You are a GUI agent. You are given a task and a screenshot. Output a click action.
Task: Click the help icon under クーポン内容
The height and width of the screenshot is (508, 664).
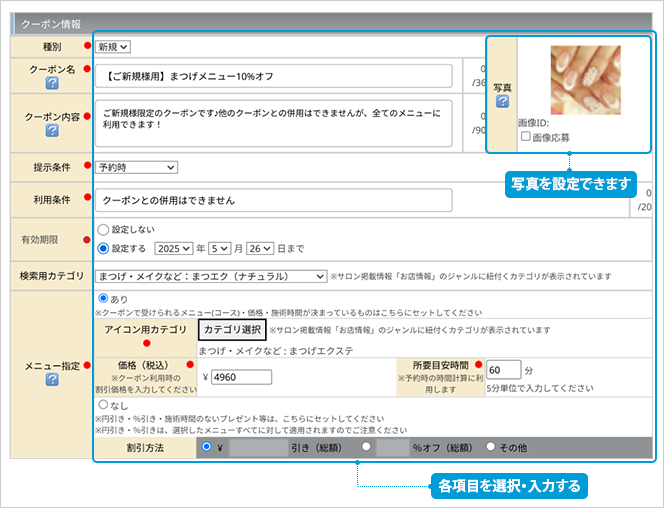click(x=51, y=131)
